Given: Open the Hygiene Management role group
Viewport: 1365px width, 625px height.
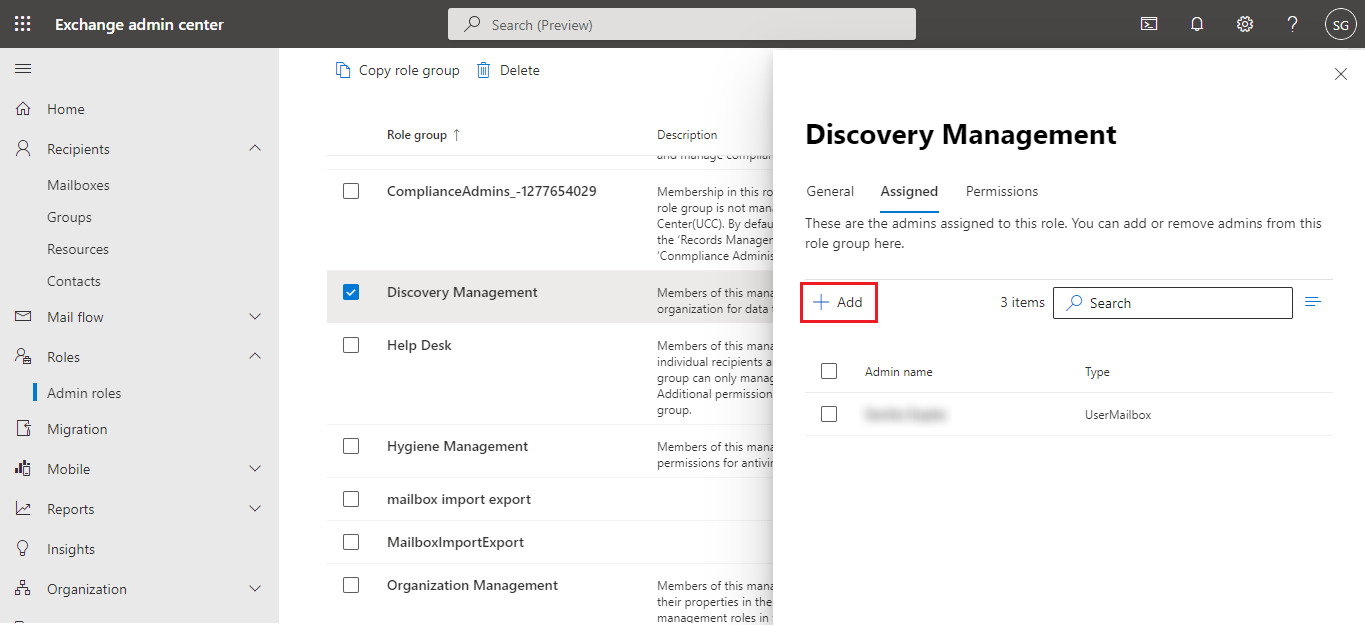Looking at the screenshot, I should point(457,446).
